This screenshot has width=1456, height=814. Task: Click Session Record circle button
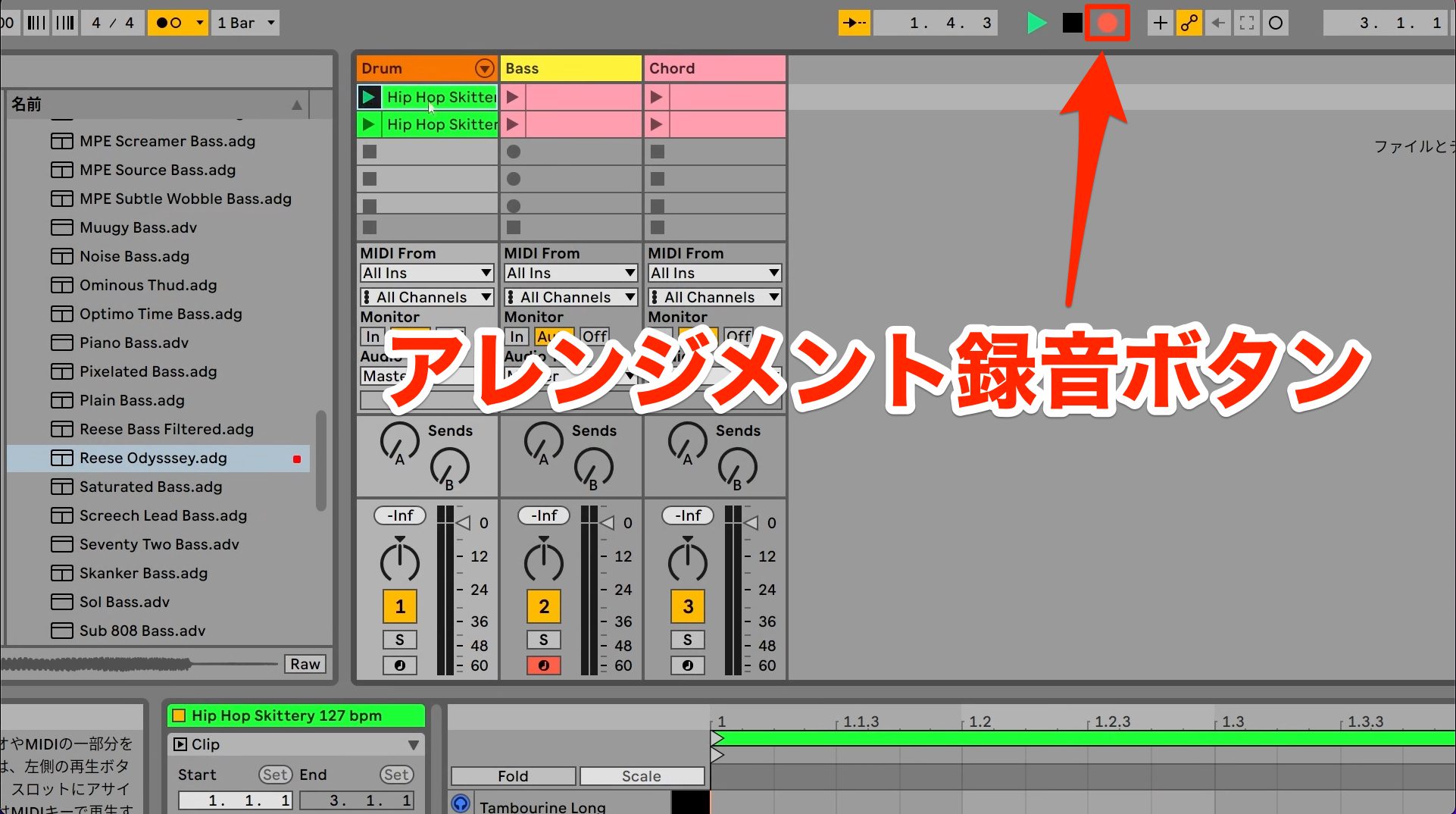pyautogui.click(x=1276, y=23)
